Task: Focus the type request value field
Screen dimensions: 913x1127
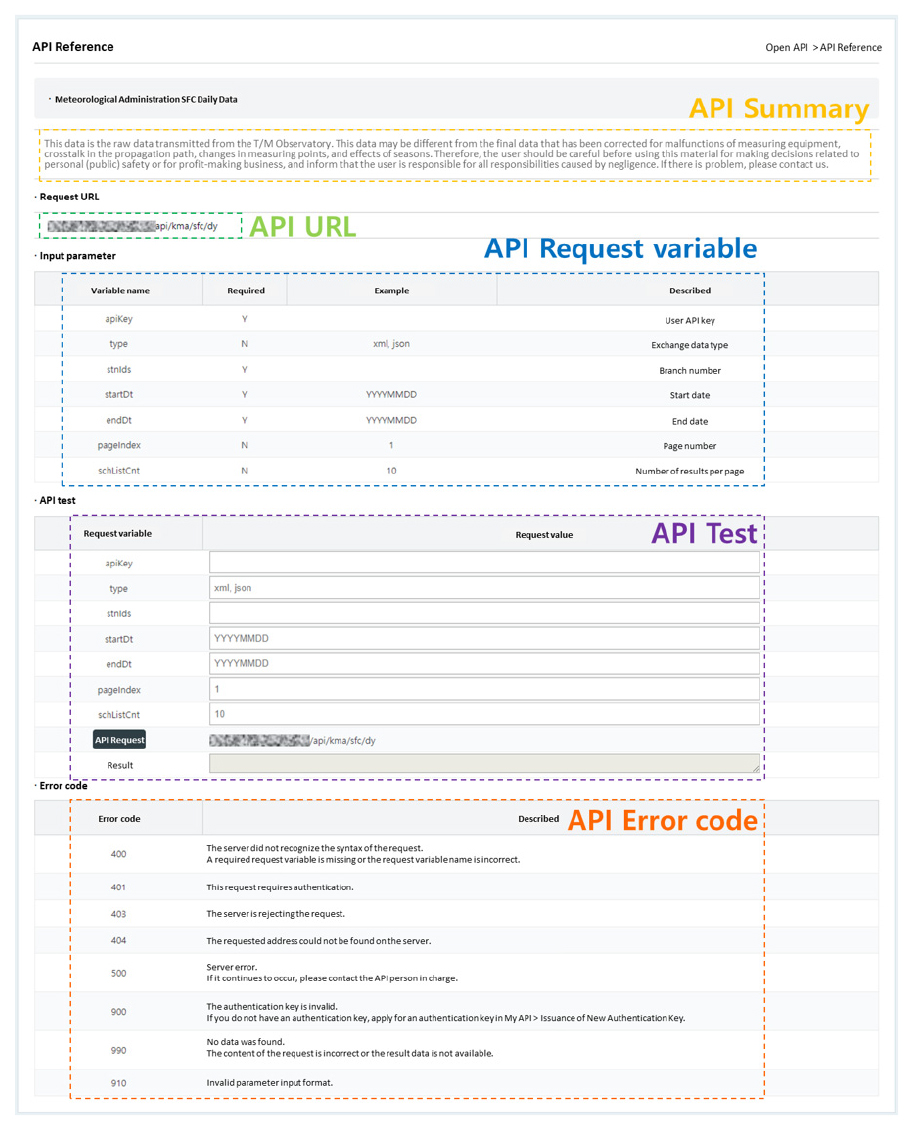Action: [x=484, y=588]
